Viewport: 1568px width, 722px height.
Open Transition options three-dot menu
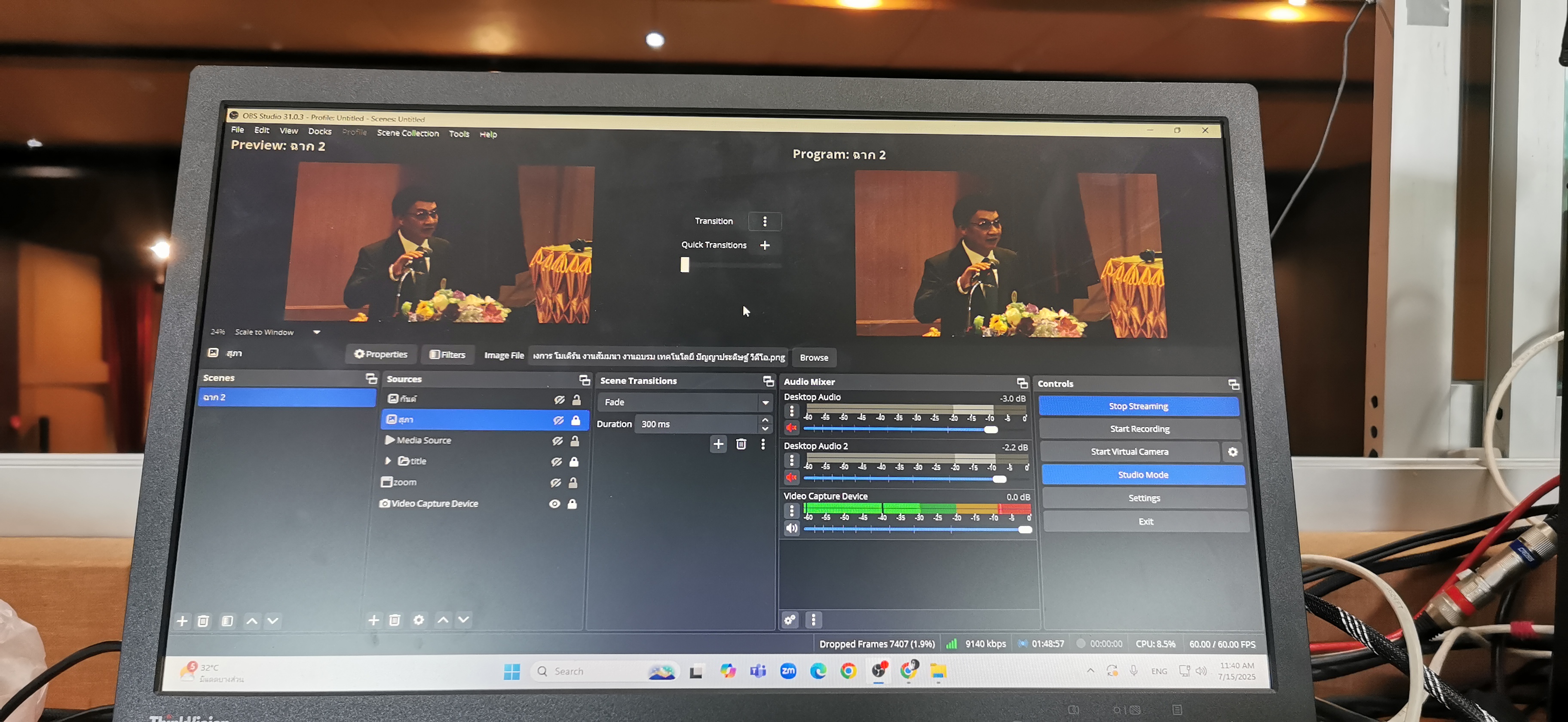point(765,222)
